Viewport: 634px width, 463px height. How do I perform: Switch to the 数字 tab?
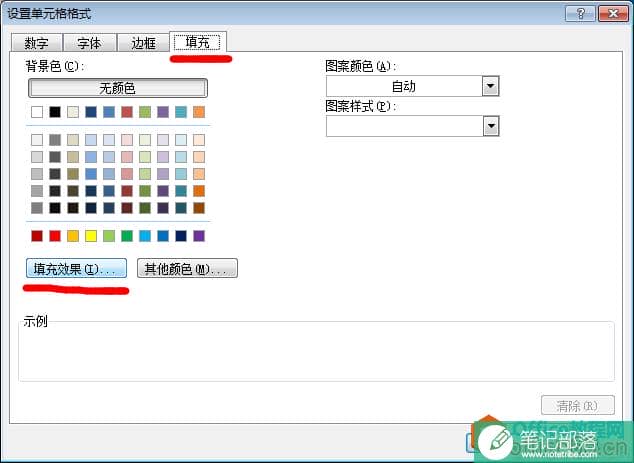click(x=36, y=42)
